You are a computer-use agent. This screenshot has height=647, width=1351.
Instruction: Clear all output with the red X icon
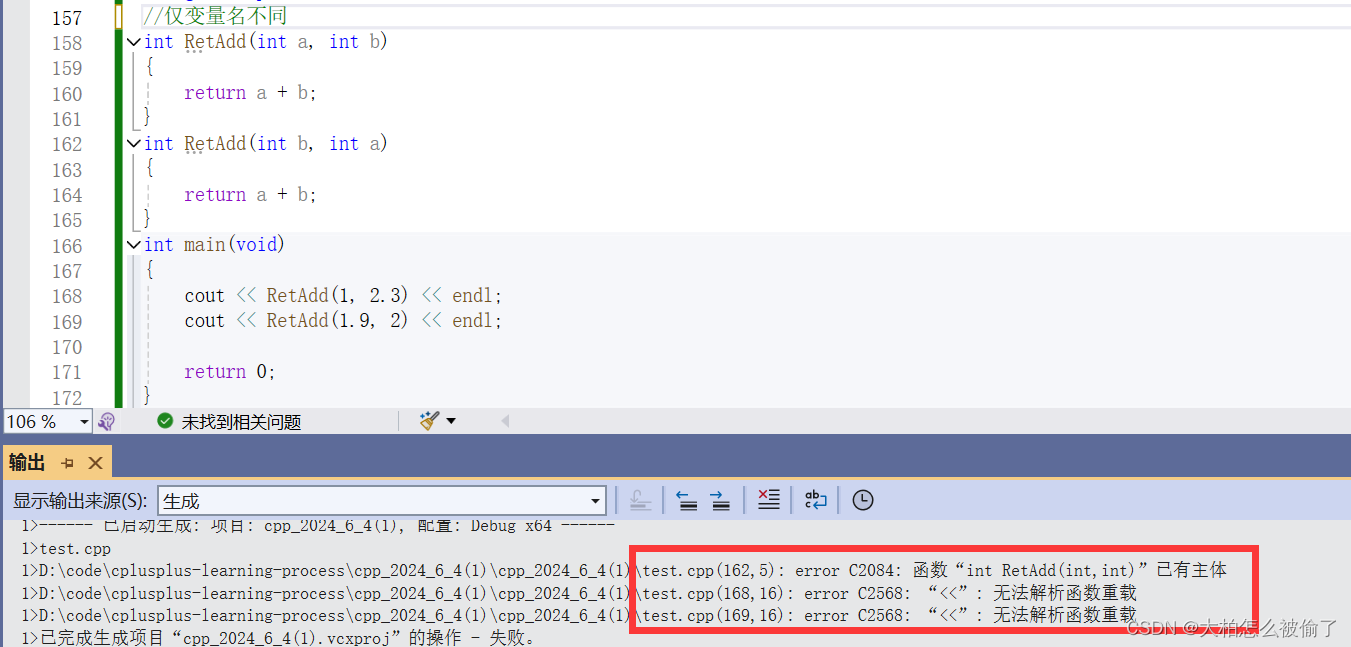tap(768, 500)
